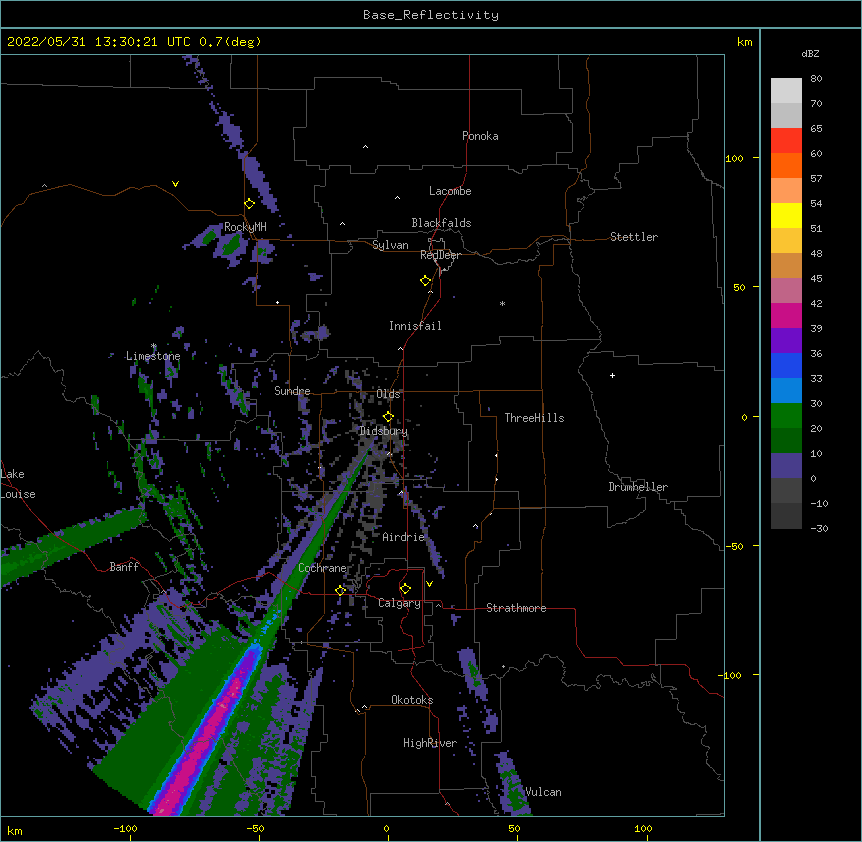Click the Base_Reflectivity title text
862x842 pixels.
coord(430,15)
